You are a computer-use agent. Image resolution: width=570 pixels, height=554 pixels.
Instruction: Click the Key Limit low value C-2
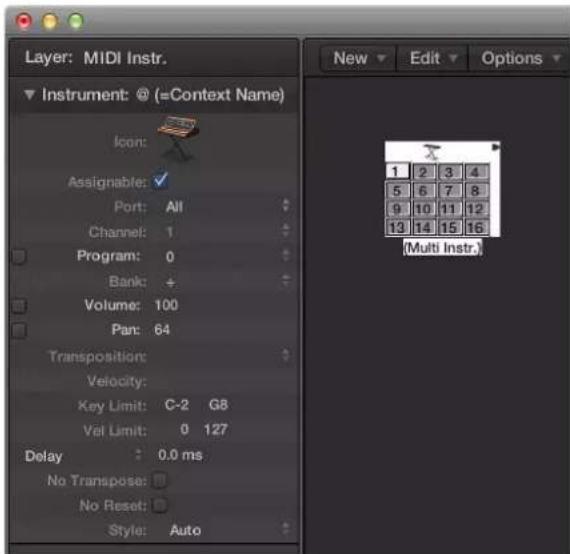point(177,405)
